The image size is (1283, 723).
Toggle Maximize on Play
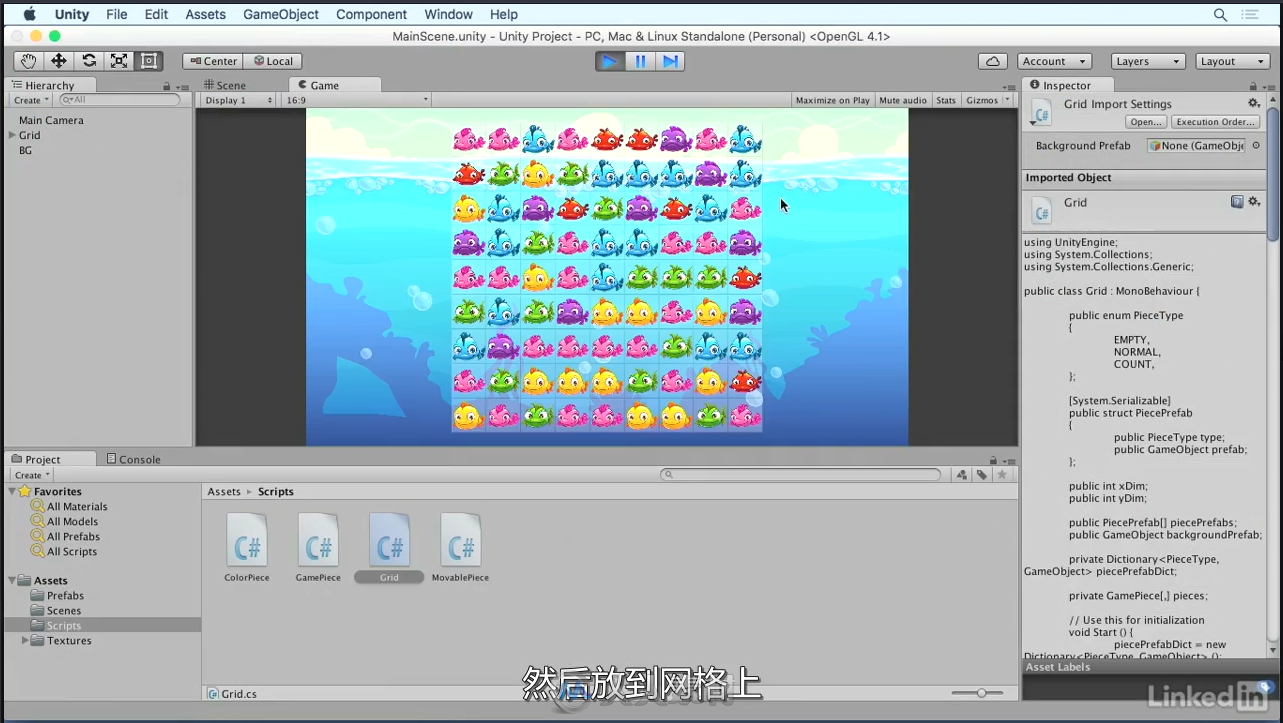tap(832, 100)
